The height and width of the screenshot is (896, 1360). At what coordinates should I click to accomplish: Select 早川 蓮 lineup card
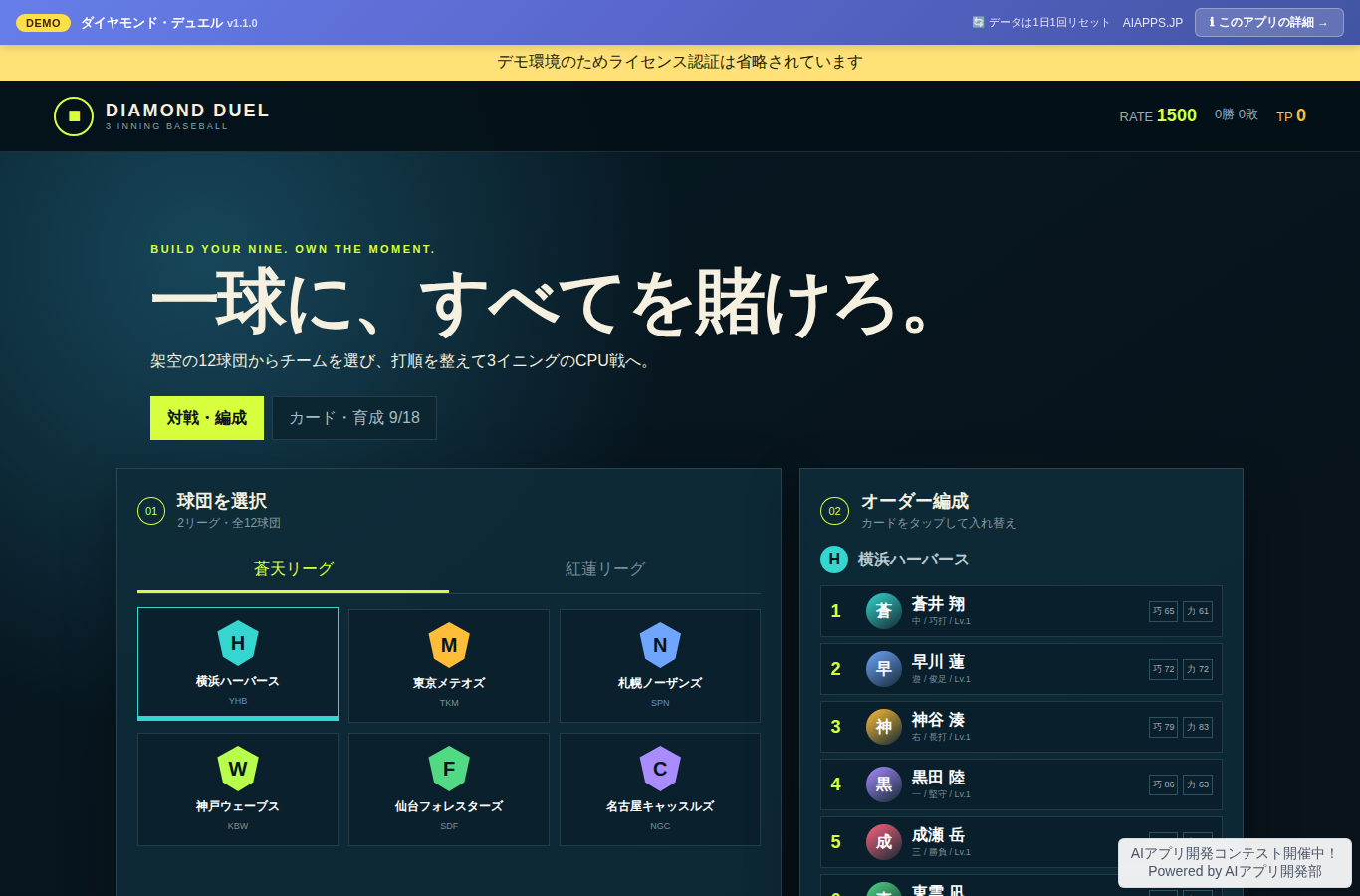[x=1021, y=669]
